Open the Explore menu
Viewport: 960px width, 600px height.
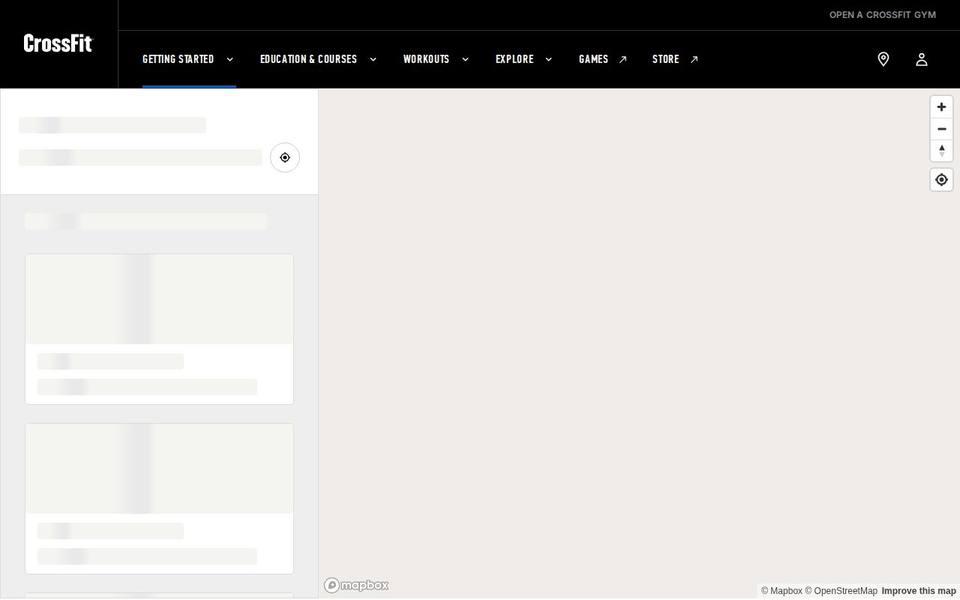[514, 59]
